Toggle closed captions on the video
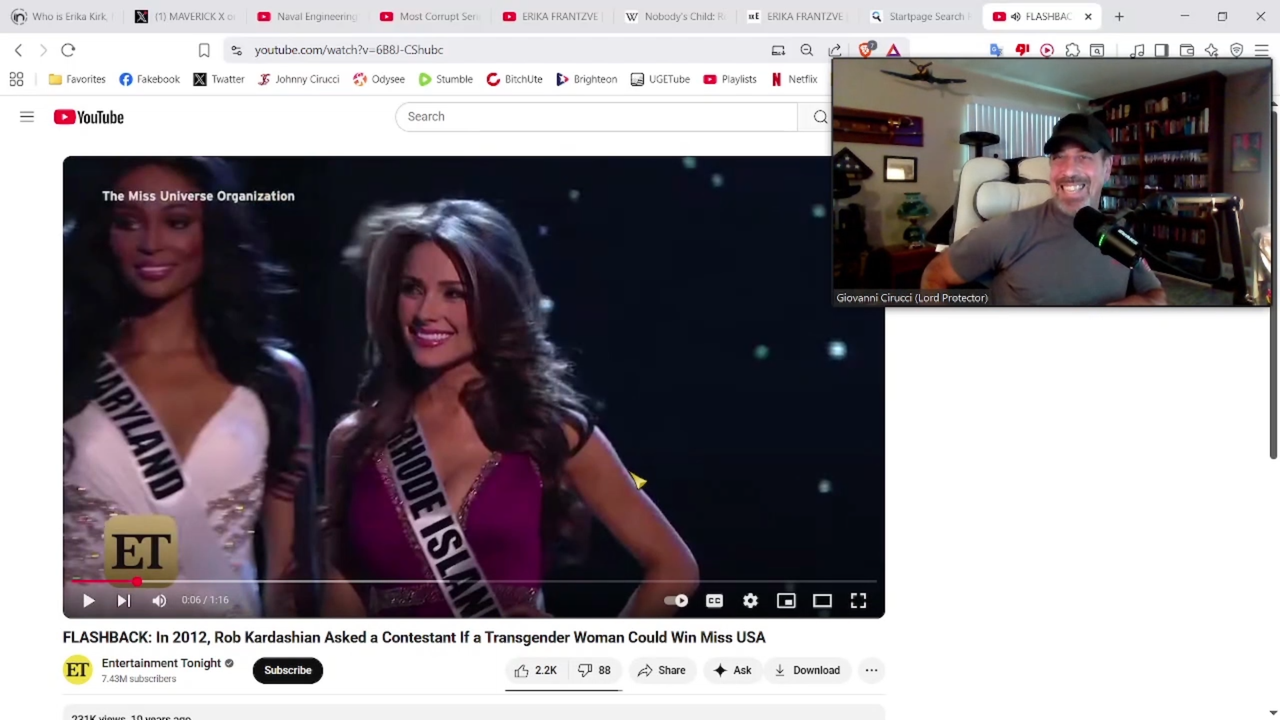 714,601
